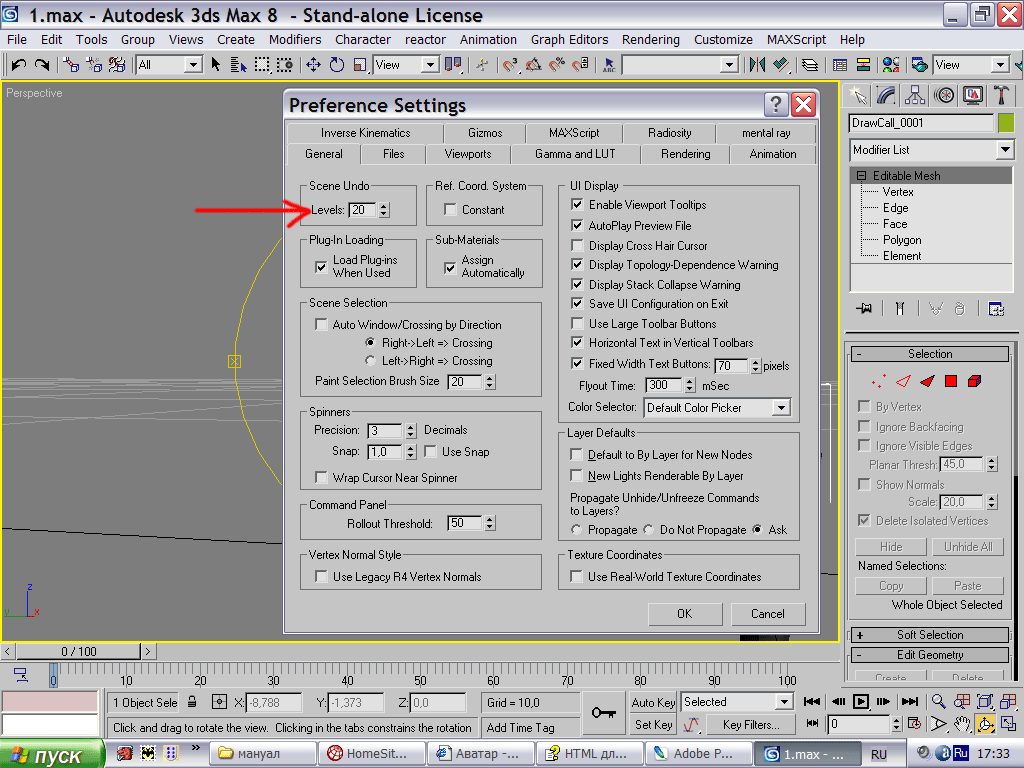This screenshot has height=768, width=1024.
Task: Click Cancel in Preference Settings
Action: point(768,614)
